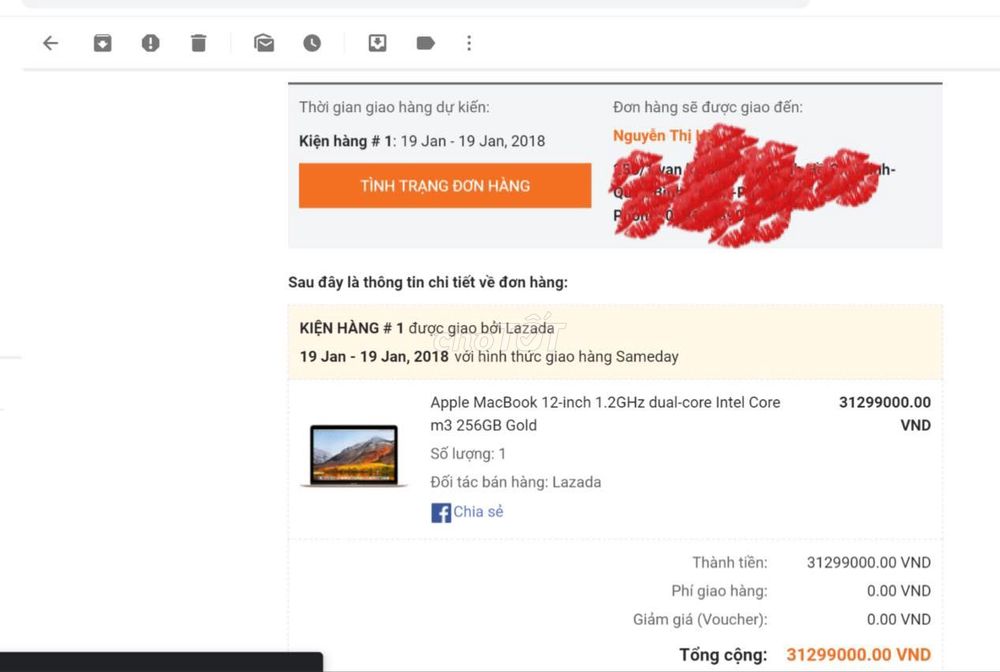Click the Đối tác bán hàng: Lazada text
1000x672 pixels.
(515, 482)
